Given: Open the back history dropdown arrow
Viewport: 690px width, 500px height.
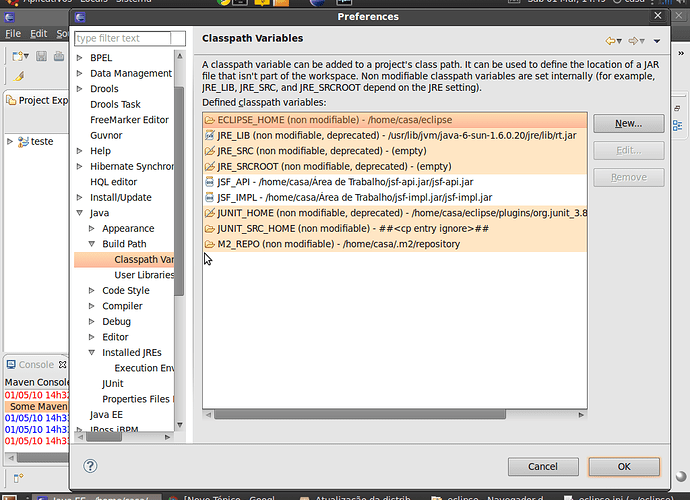Looking at the screenshot, I should (x=620, y=41).
